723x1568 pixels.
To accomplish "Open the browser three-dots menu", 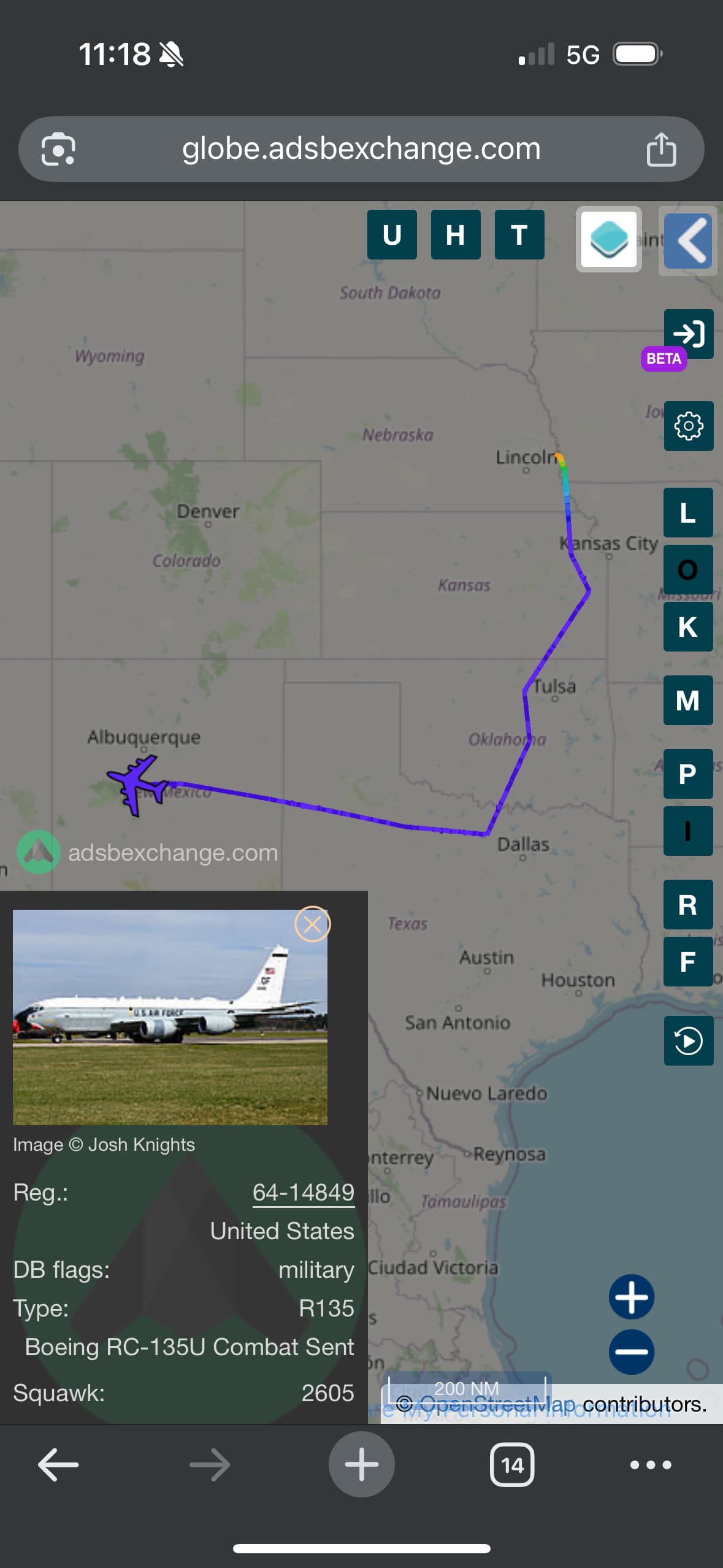I will [651, 1465].
